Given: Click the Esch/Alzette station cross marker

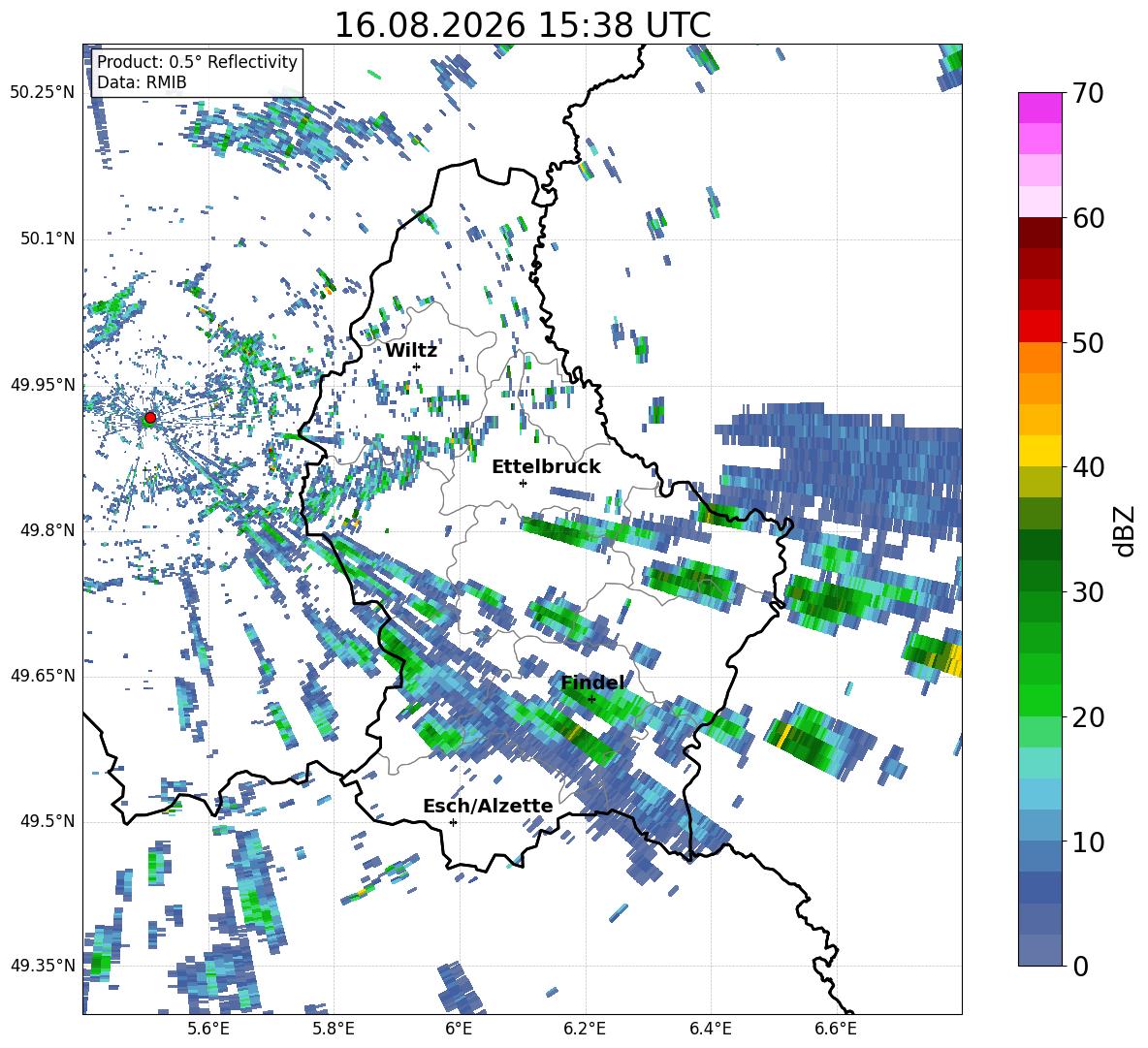Looking at the screenshot, I should (453, 822).
